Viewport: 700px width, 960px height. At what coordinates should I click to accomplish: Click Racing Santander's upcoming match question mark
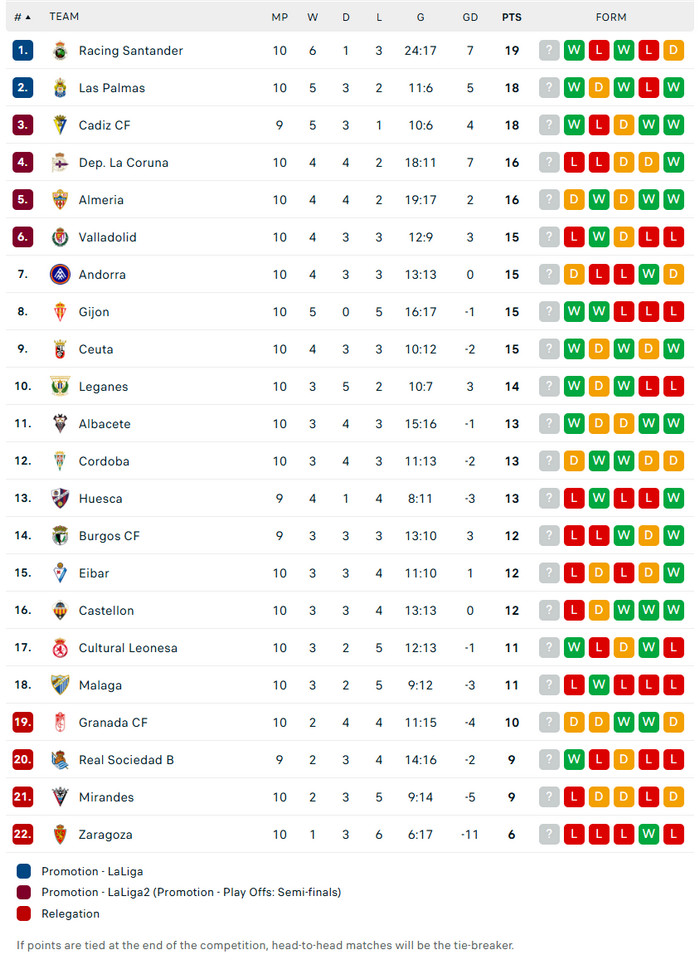(549, 51)
